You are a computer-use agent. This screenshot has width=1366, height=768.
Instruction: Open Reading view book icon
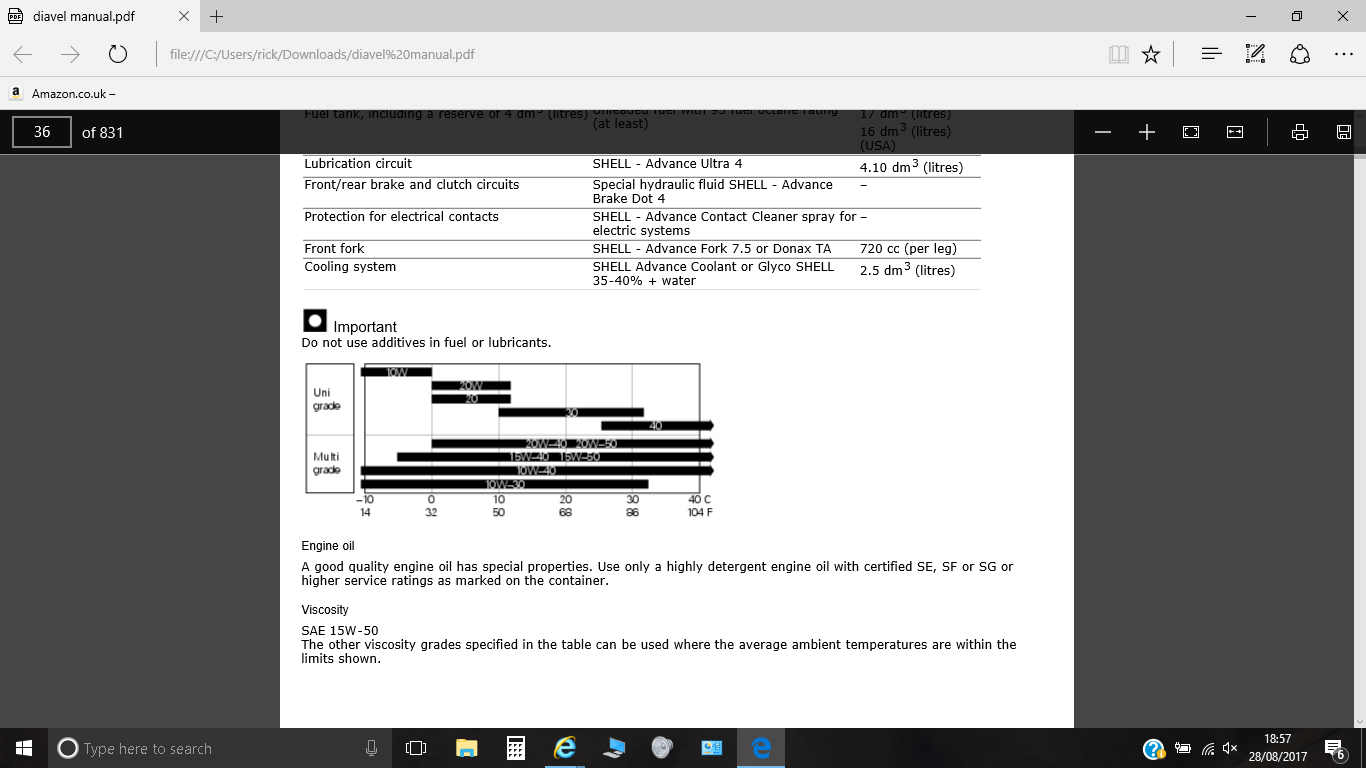pos(1118,54)
